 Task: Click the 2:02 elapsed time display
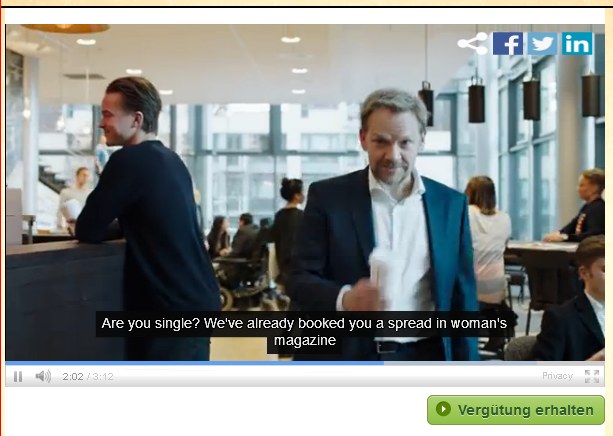pos(73,377)
